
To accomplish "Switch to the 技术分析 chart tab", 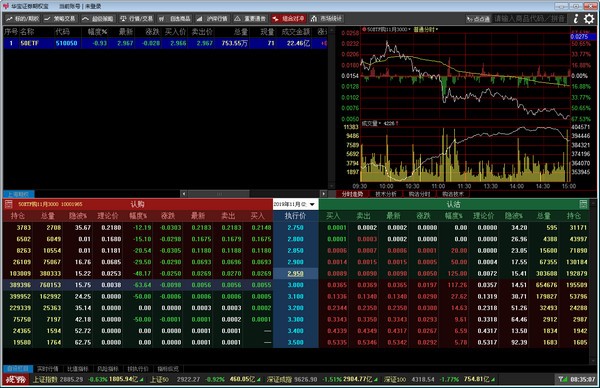I will [x=386, y=194].
